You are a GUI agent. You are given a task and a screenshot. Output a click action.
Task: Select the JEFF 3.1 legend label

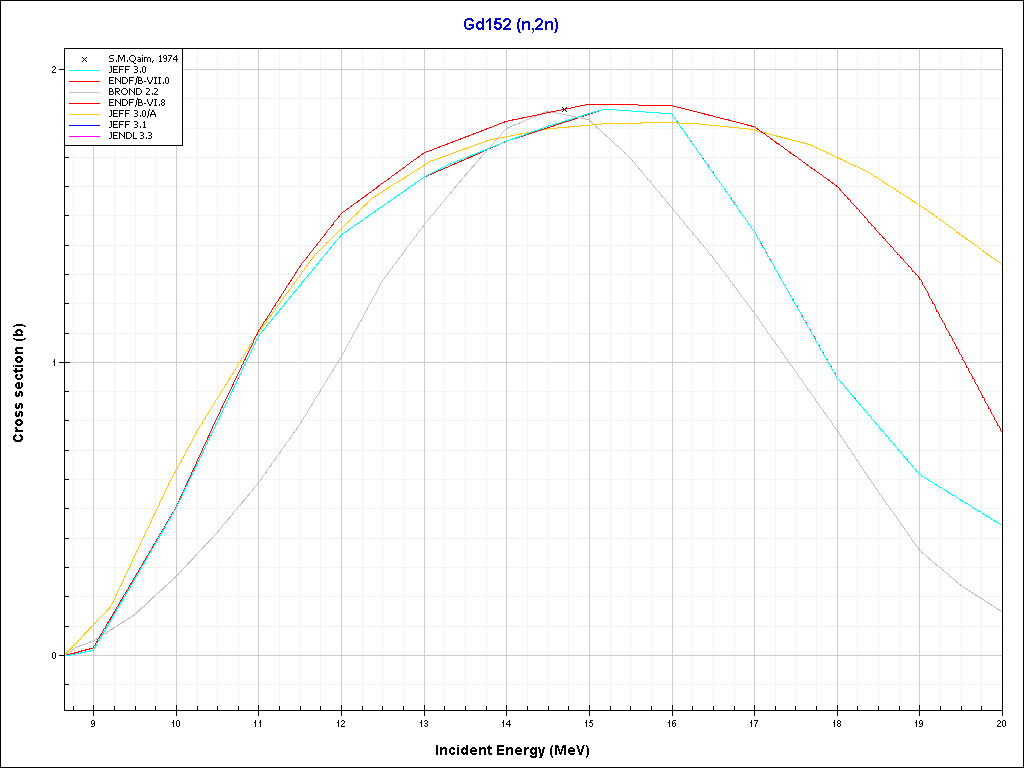tap(125, 124)
